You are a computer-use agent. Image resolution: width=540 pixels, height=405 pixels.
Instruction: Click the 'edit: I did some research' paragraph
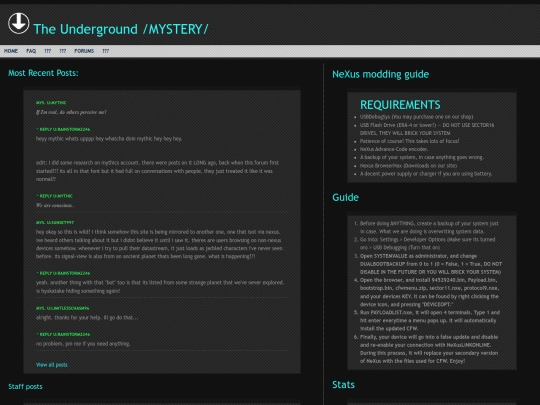point(157,171)
